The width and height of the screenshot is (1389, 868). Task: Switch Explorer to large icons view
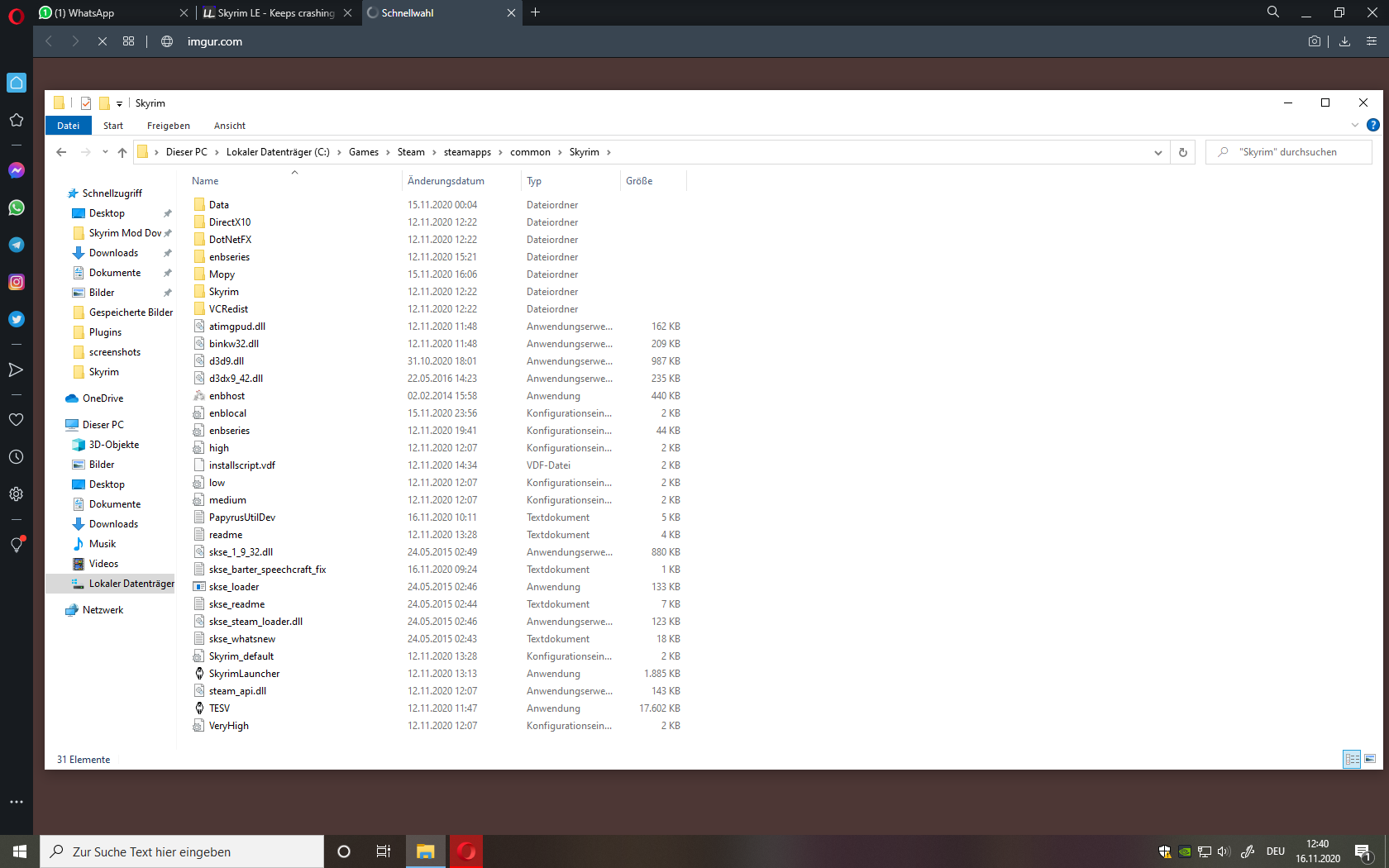click(1370, 759)
